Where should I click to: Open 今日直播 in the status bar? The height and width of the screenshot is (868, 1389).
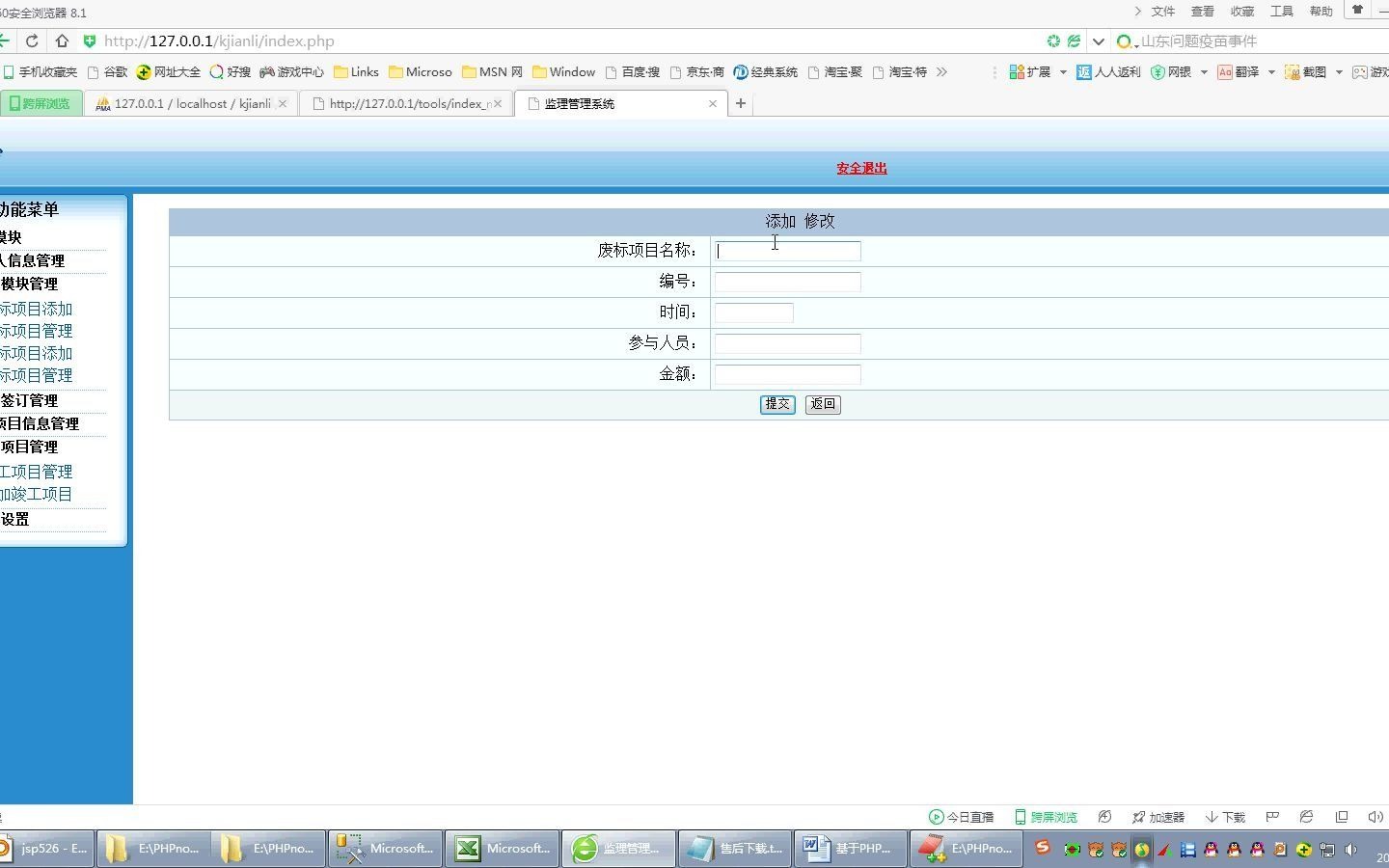pyautogui.click(x=961, y=817)
